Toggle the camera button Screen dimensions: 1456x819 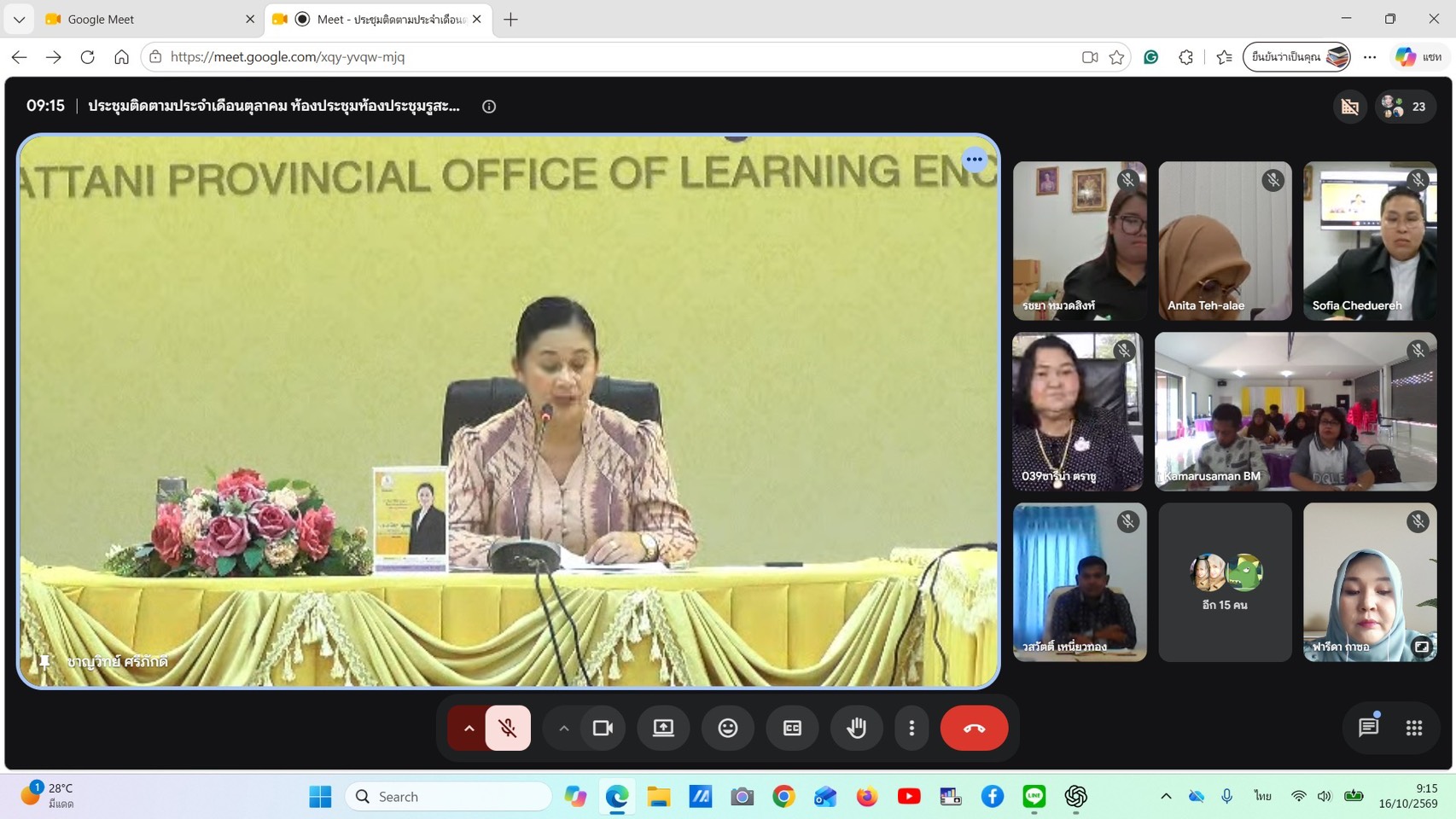click(x=603, y=728)
